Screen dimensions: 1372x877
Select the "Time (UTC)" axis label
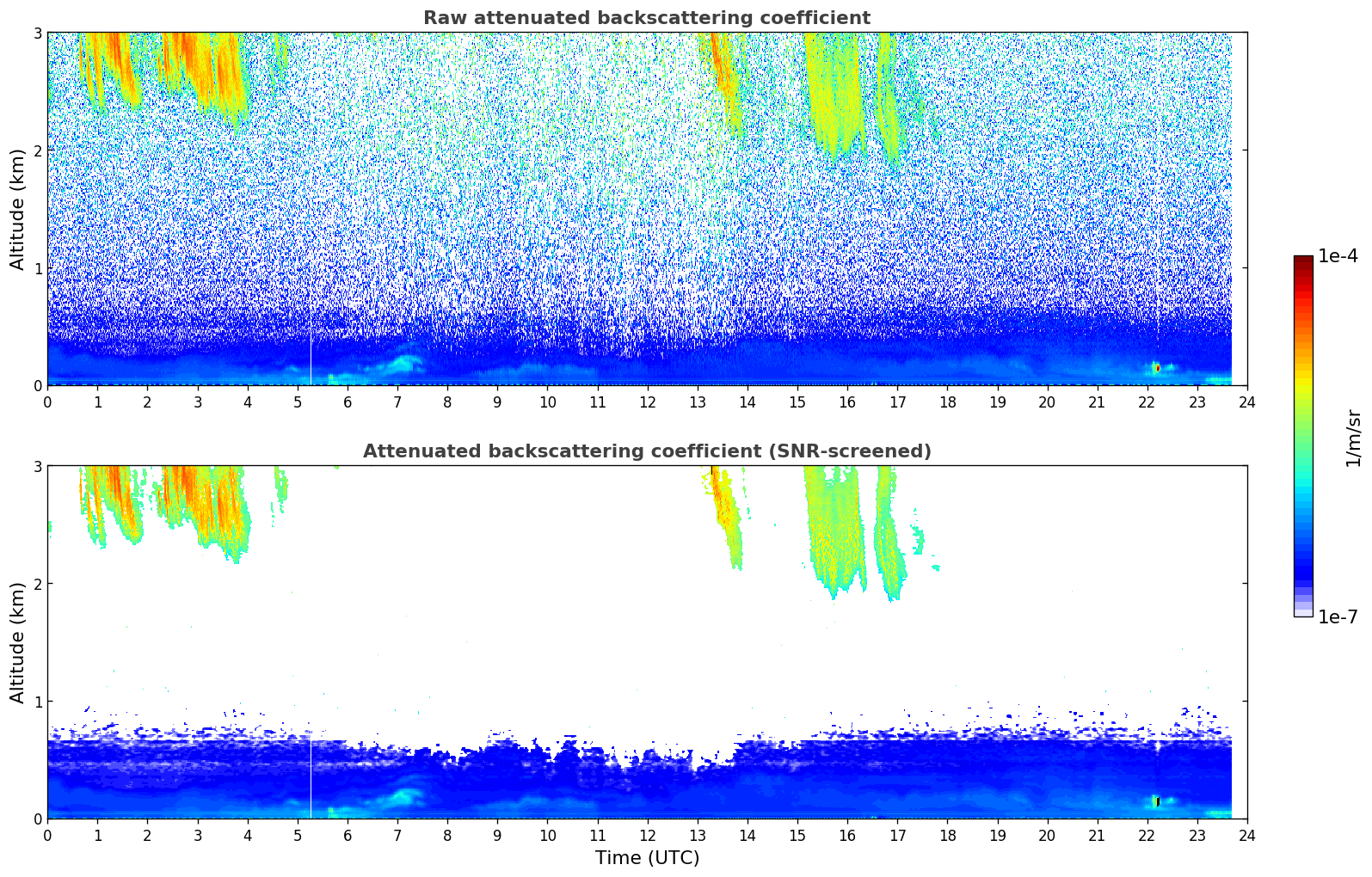point(647,858)
